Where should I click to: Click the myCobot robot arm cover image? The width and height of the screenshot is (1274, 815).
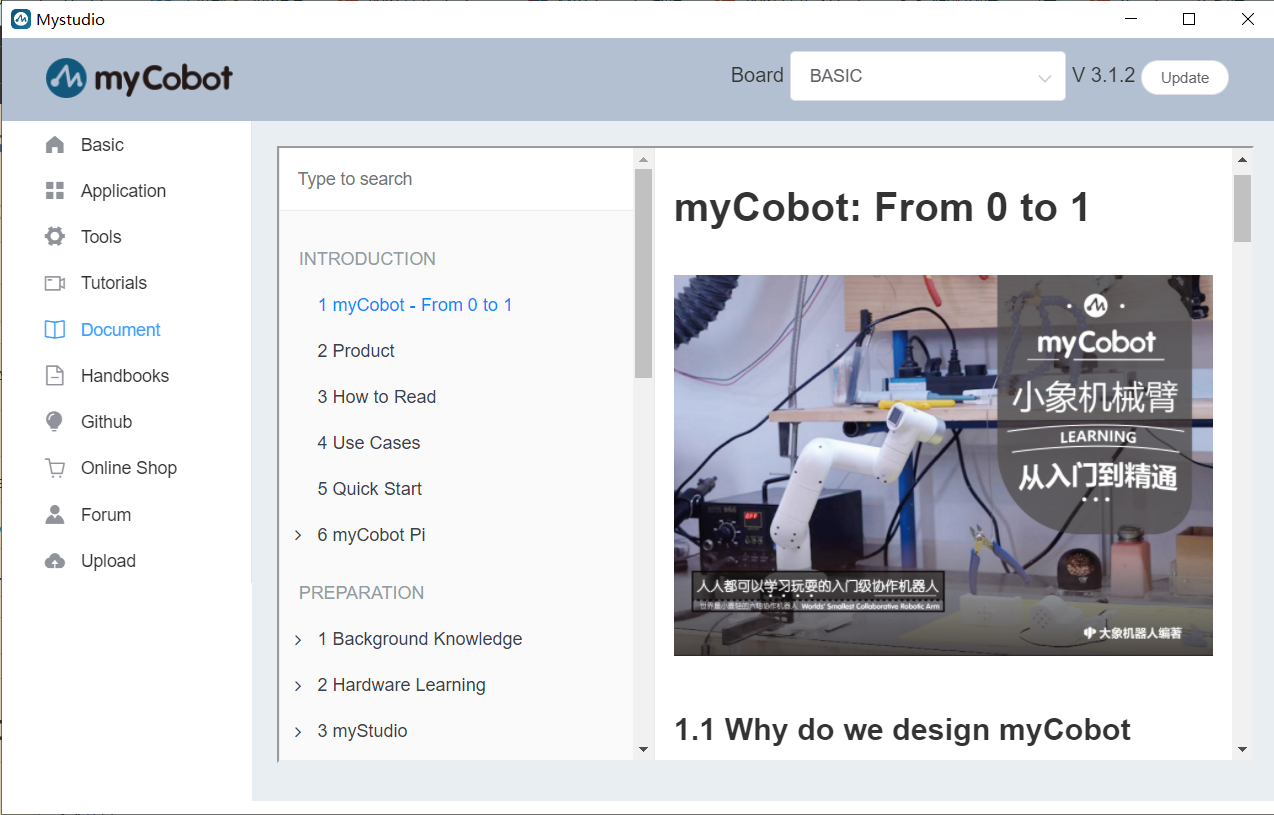(x=943, y=465)
